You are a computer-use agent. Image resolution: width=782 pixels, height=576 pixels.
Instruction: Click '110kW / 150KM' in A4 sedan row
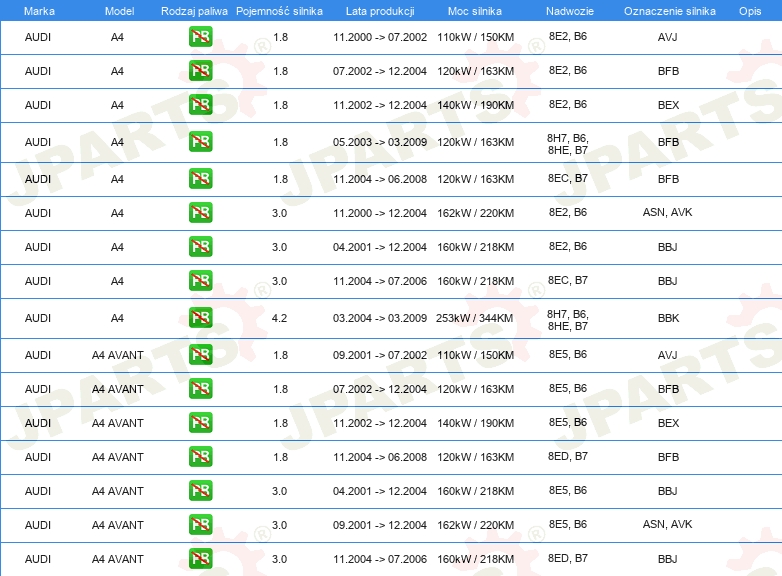(x=475, y=37)
